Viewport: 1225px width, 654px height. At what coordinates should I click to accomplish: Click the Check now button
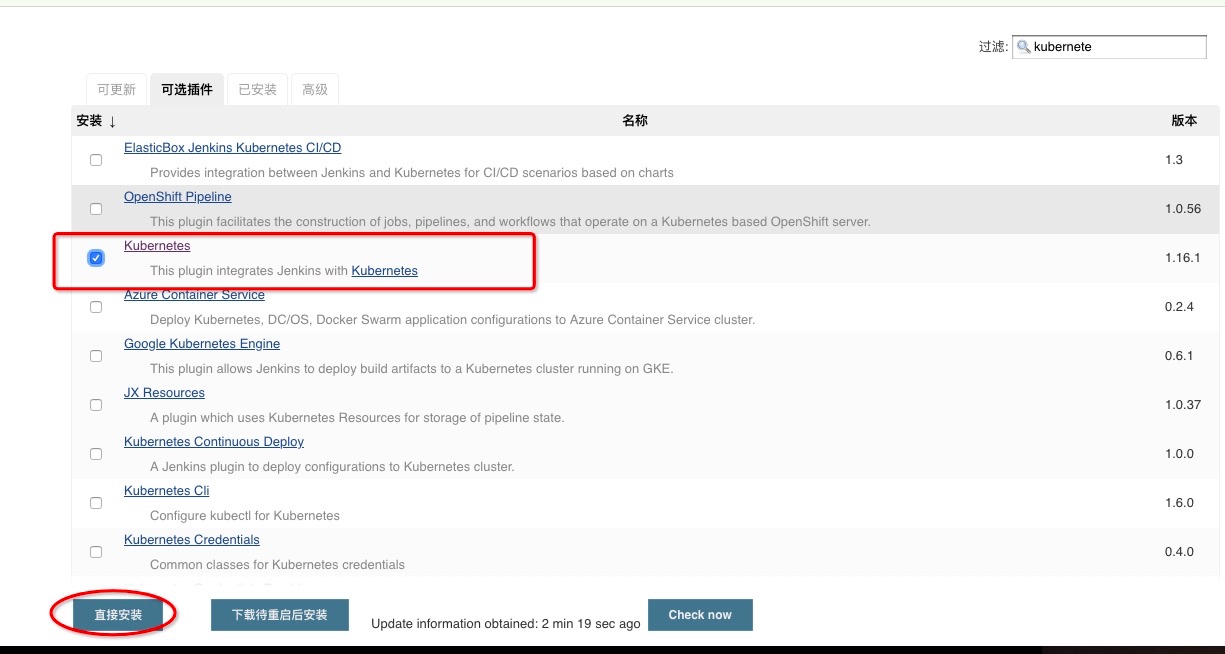700,615
